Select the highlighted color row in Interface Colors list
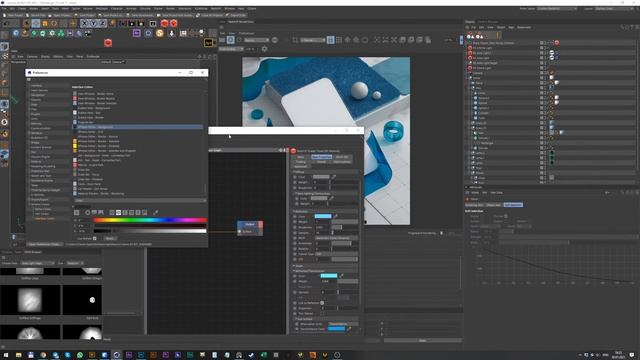This screenshot has height=360, width=640. coord(138,127)
